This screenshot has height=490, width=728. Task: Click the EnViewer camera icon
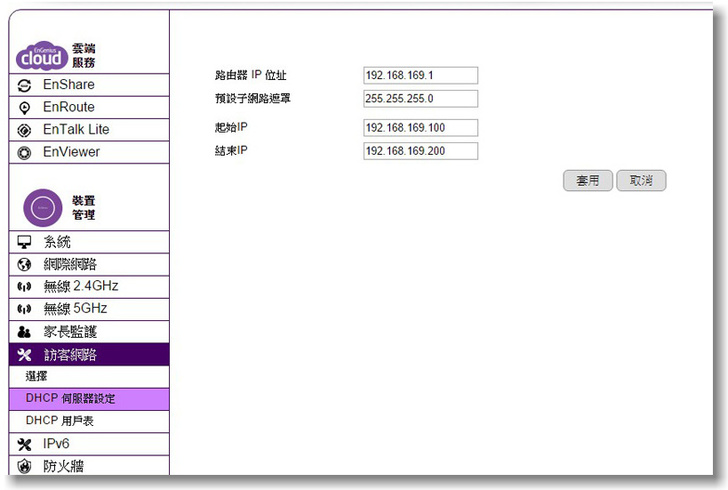25,153
